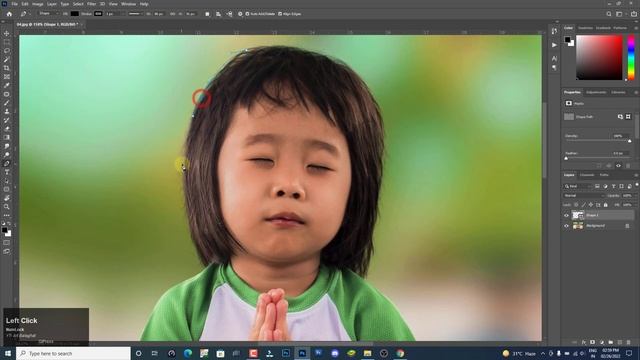Create new adjustment layer icon
Screen dimensions: 640x360
[602, 342]
